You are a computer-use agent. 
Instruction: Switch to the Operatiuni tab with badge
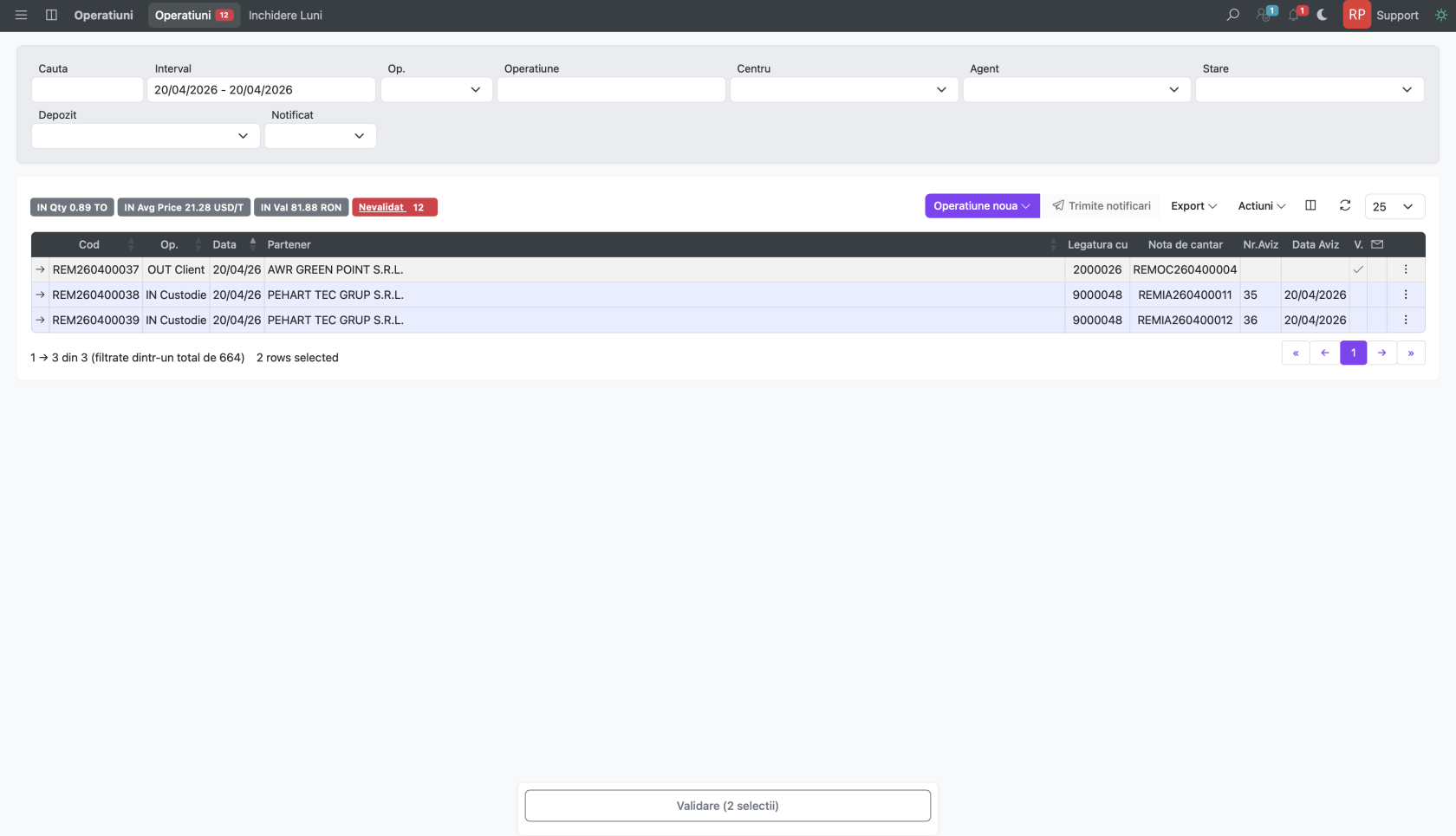[x=193, y=15]
